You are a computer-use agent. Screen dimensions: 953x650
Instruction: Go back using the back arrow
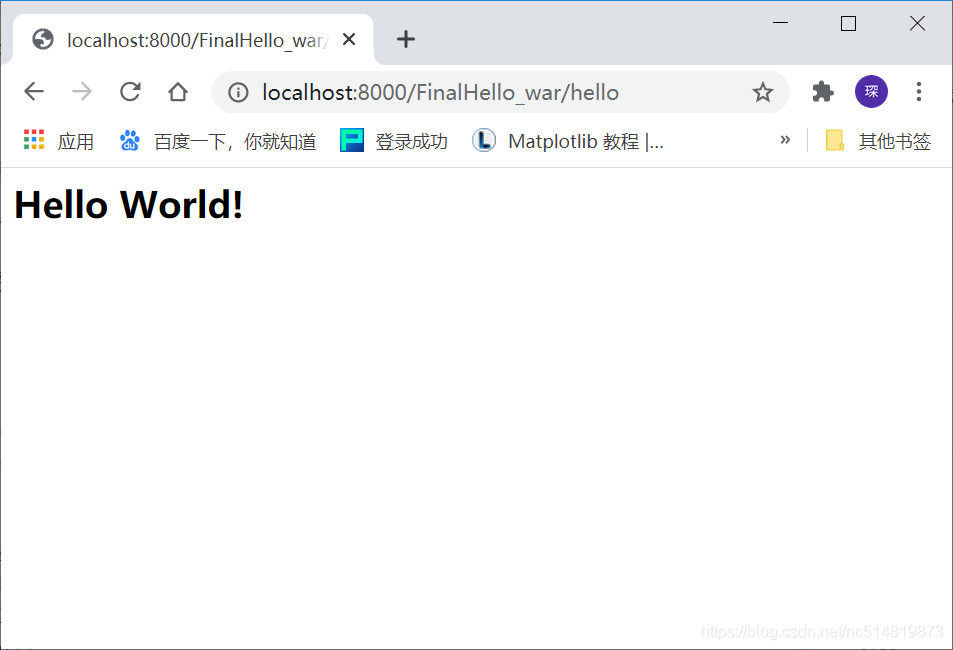[34, 92]
